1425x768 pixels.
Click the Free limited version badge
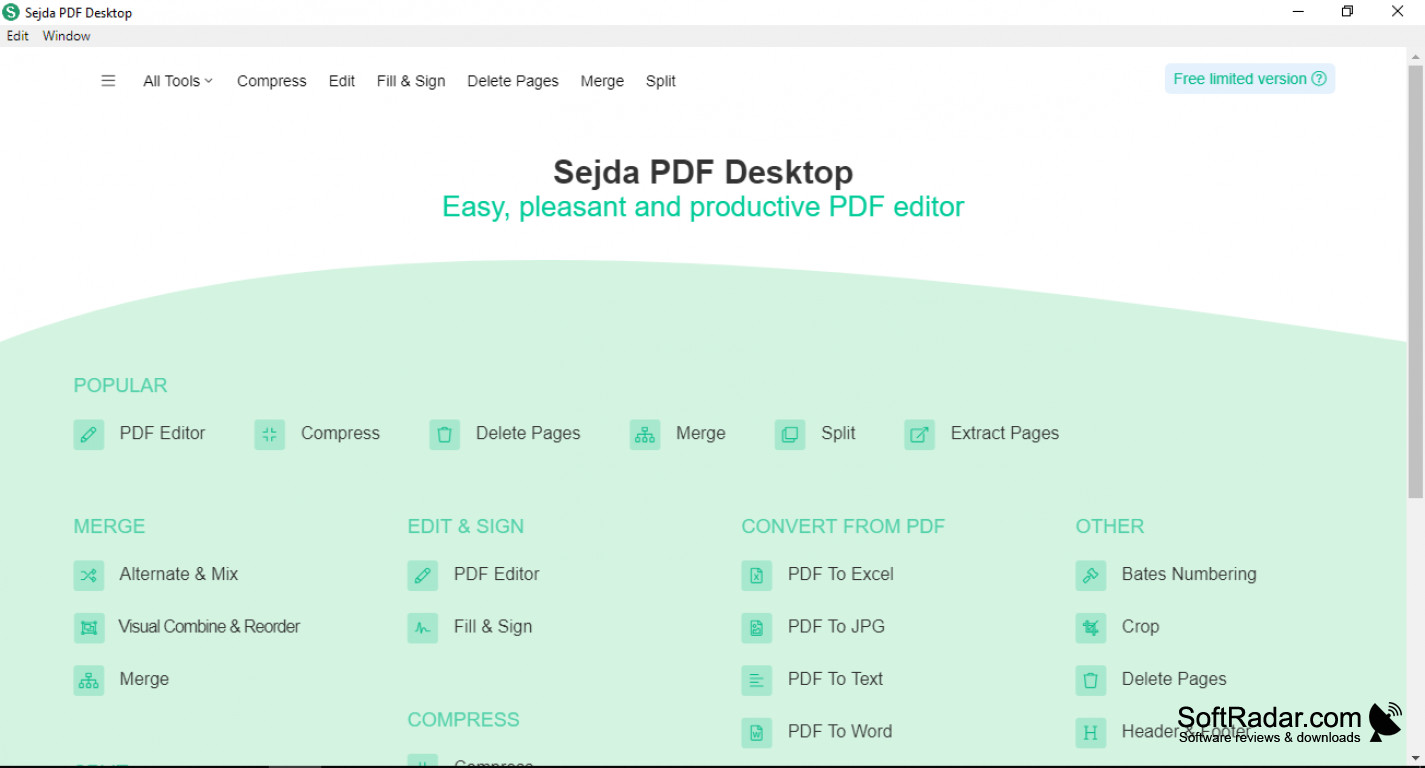1250,79
